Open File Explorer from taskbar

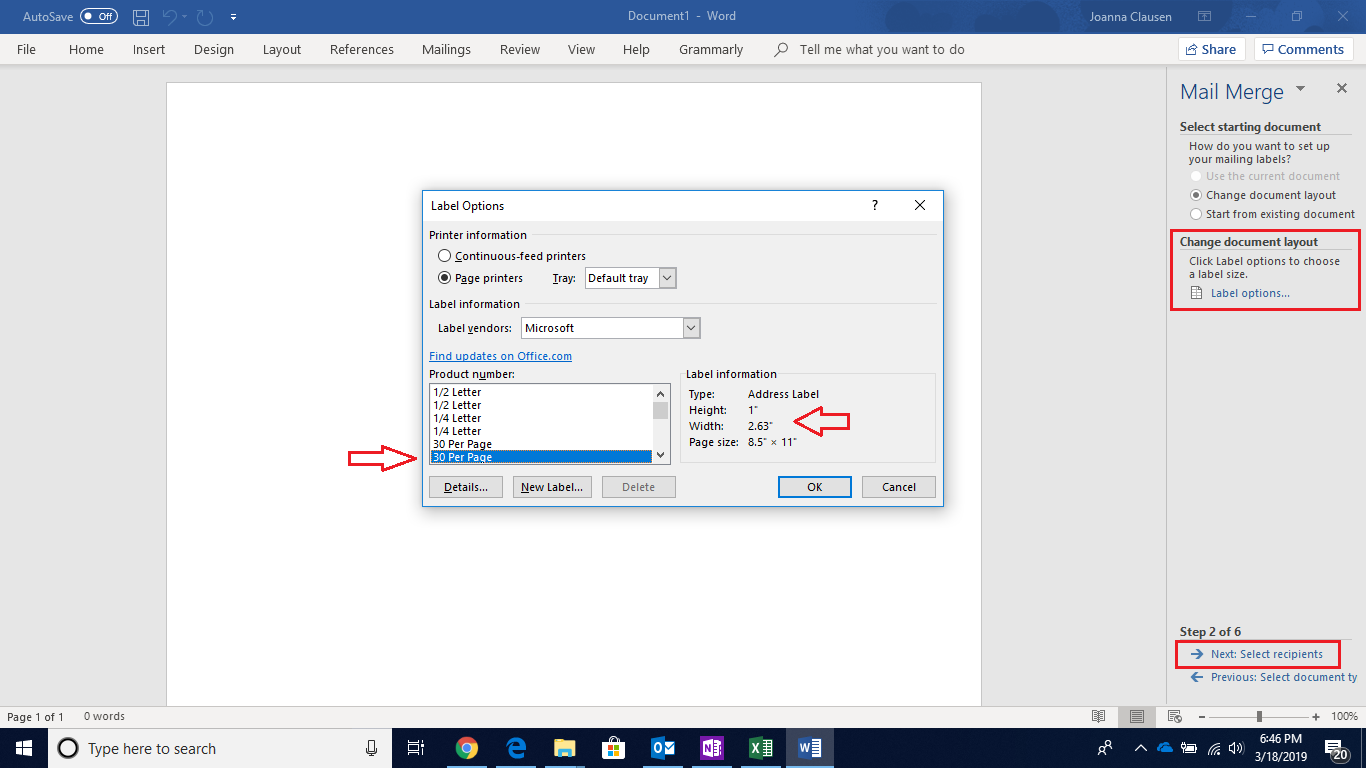pyautogui.click(x=565, y=748)
